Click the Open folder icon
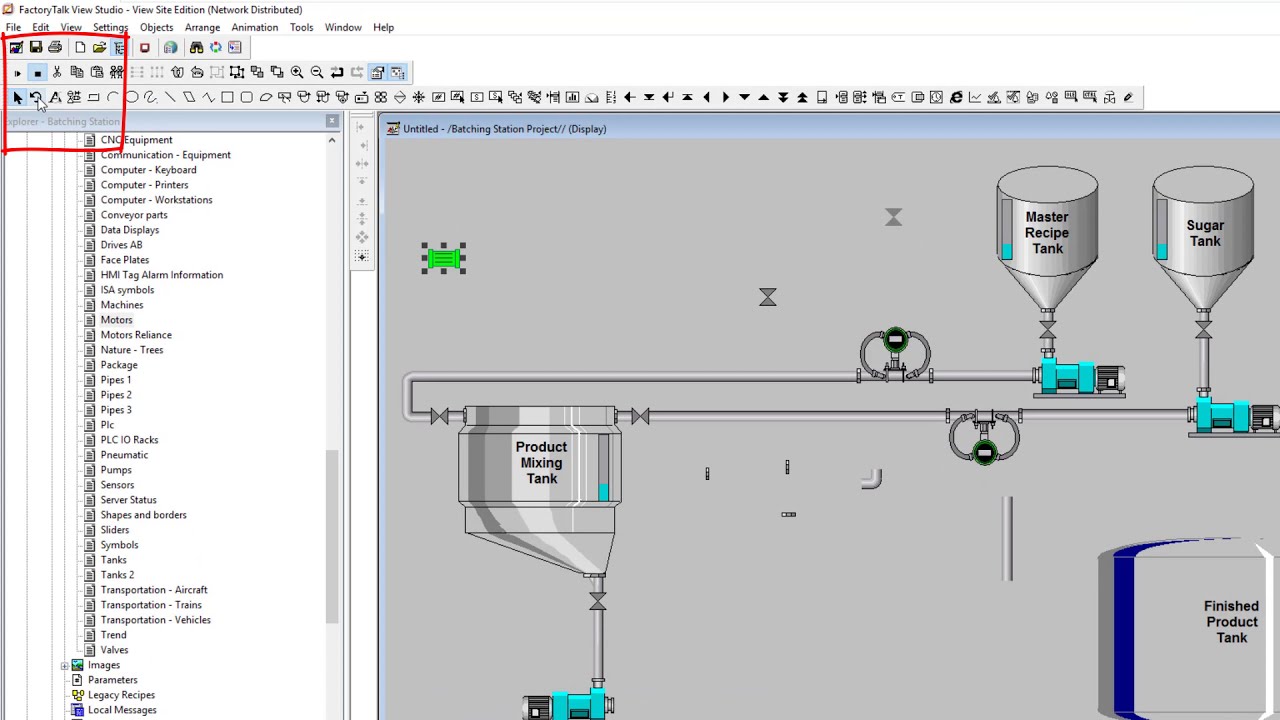Image resolution: width=1280 pixels, height=720 pixels. (99, 47)
